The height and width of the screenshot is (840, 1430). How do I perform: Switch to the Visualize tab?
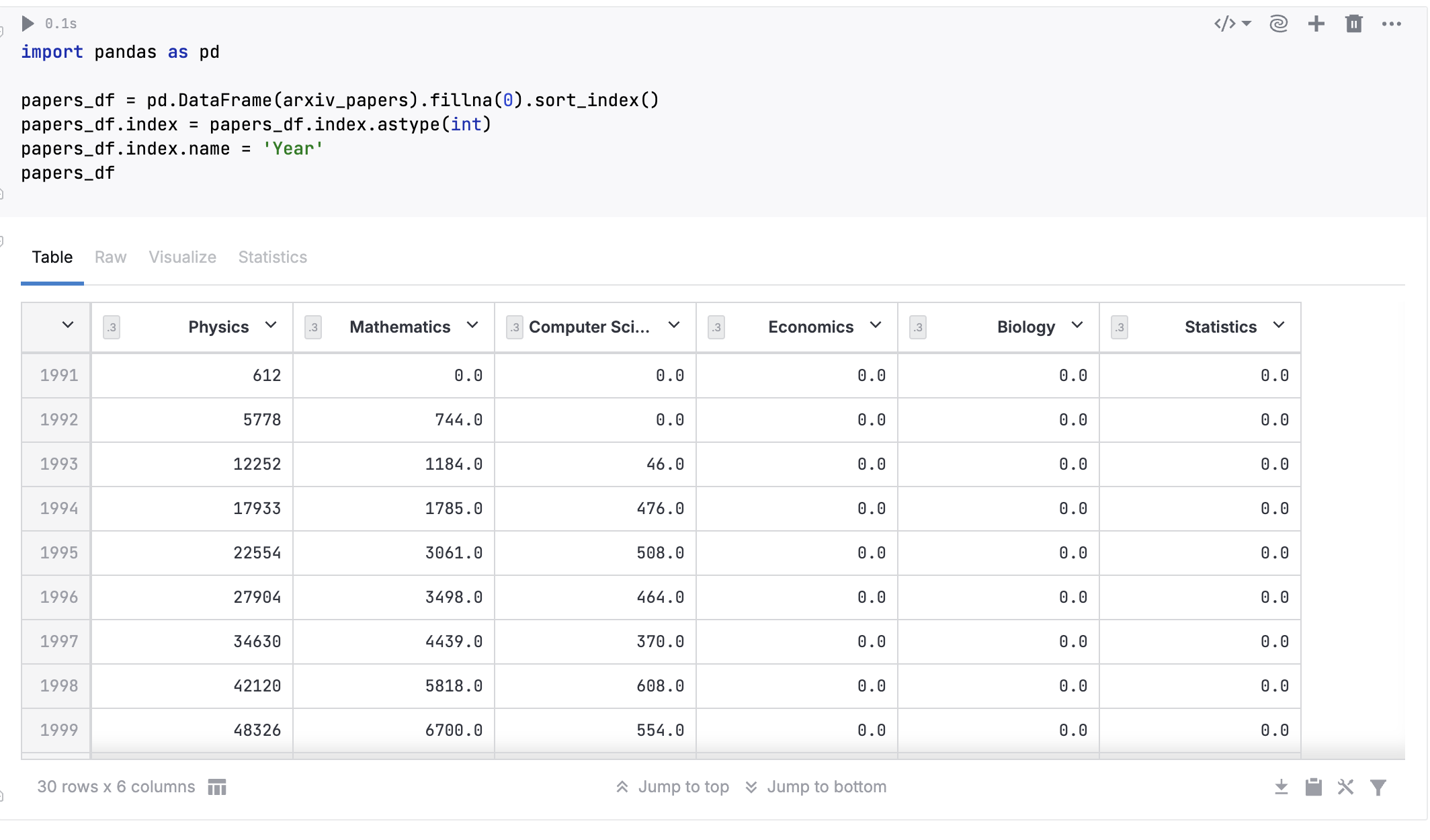click(x=182, y=257)
